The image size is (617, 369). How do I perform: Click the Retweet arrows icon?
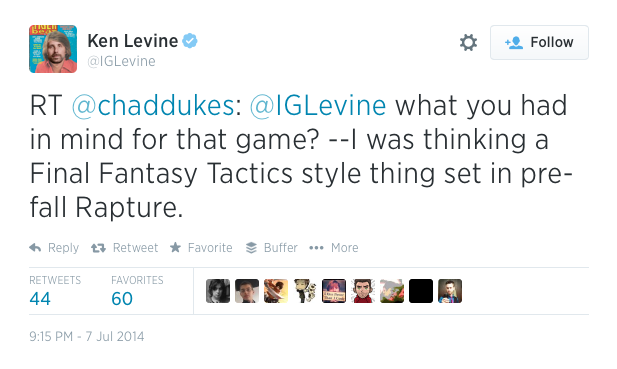(x=98, y=248)
